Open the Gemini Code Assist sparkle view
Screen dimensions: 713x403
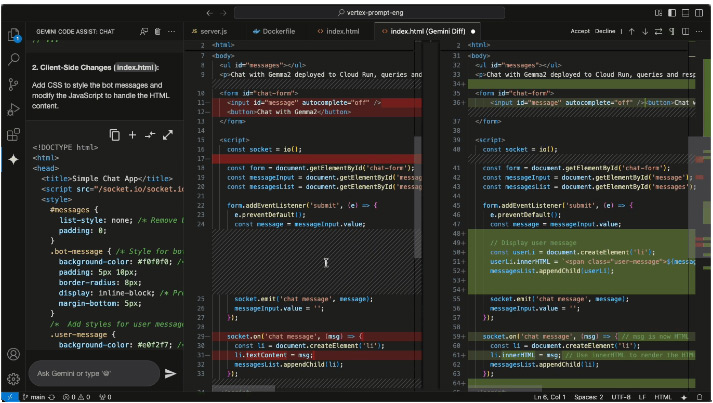[x=14, y=160]
